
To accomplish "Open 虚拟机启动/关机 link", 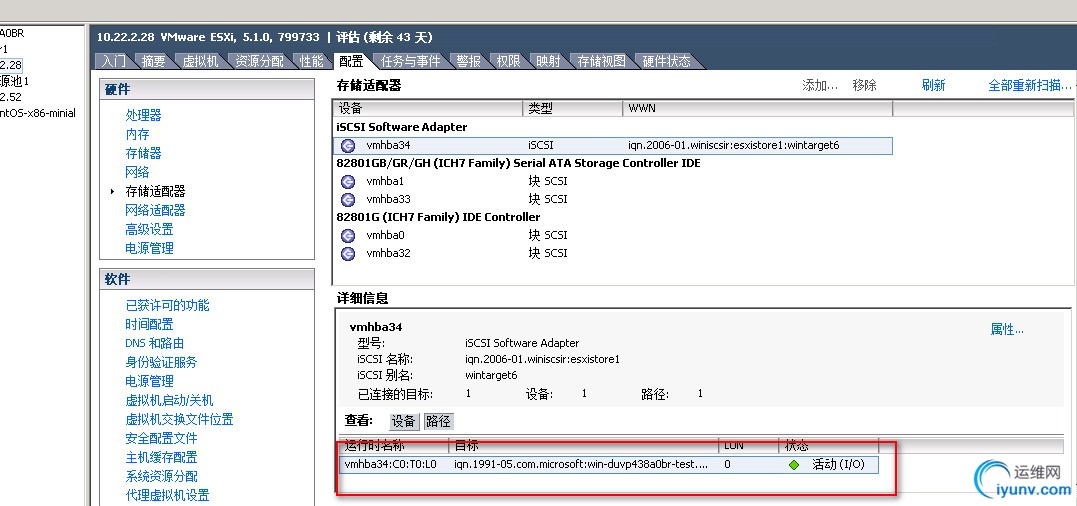I will [x=169, y=400].
